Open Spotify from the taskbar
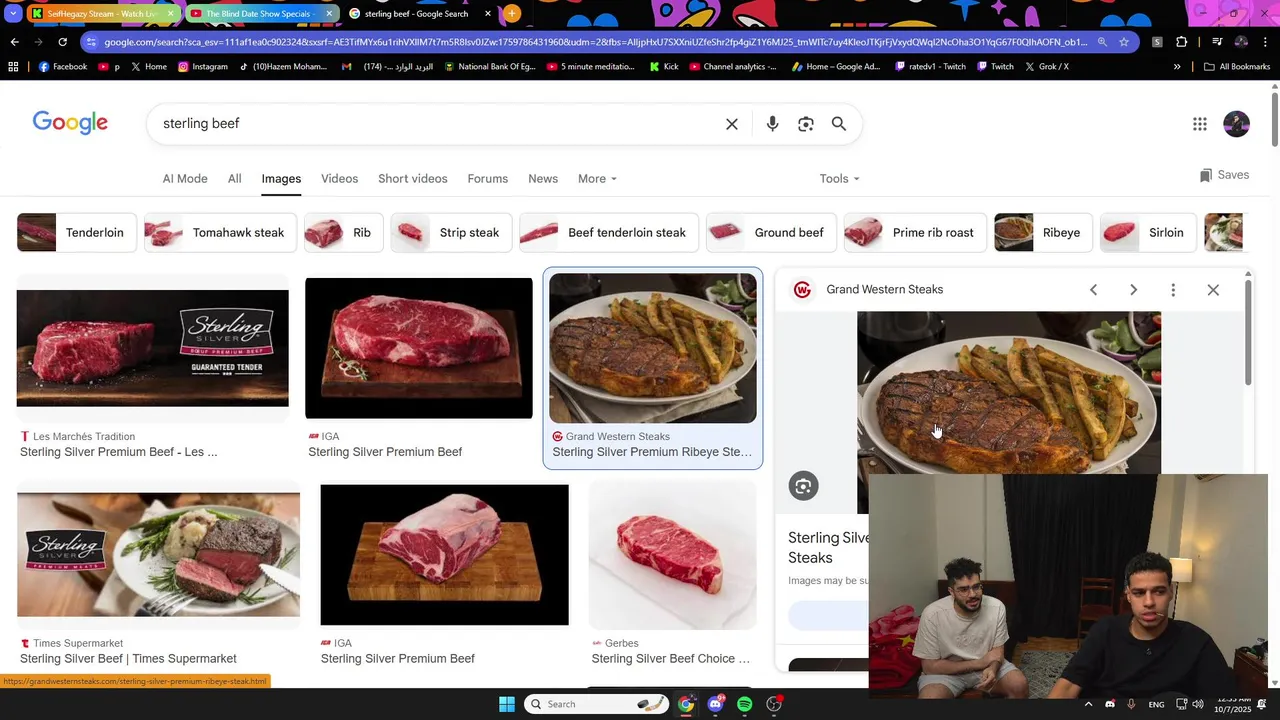This screenshot has height=720, width=1280. [x=744, y=704]
